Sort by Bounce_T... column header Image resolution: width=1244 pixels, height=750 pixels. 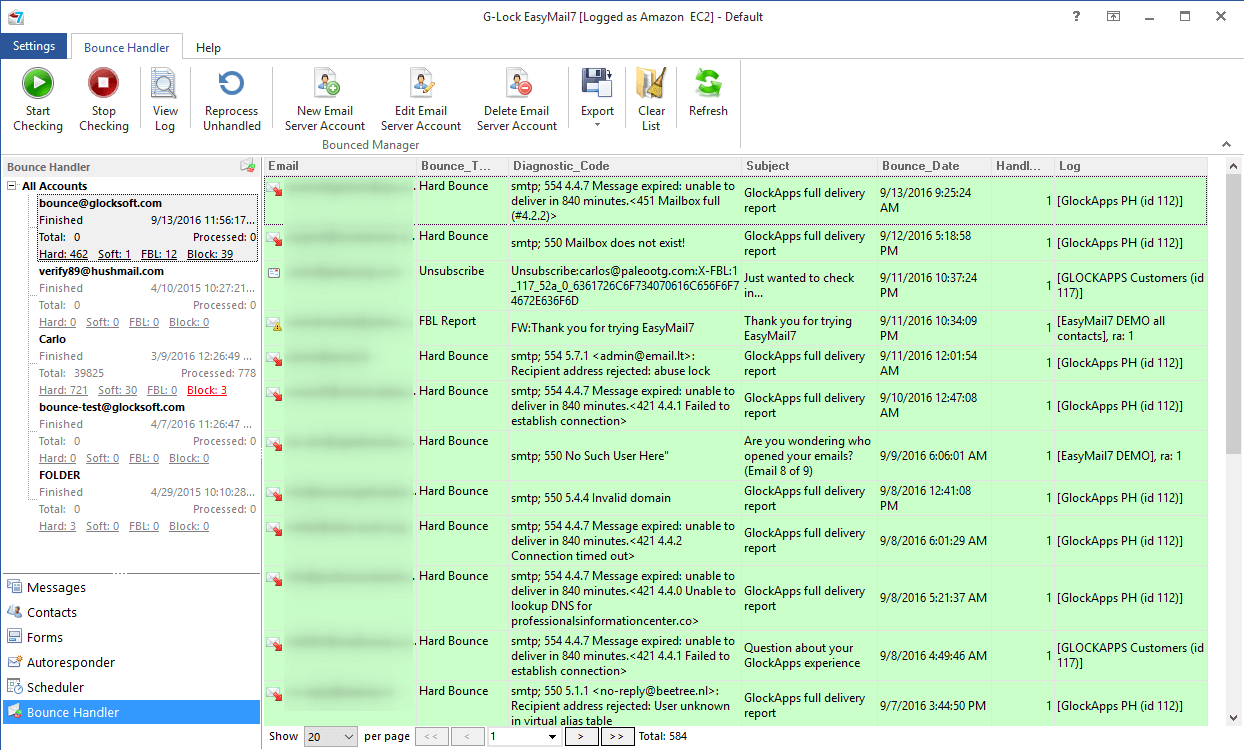coord(462,166)
